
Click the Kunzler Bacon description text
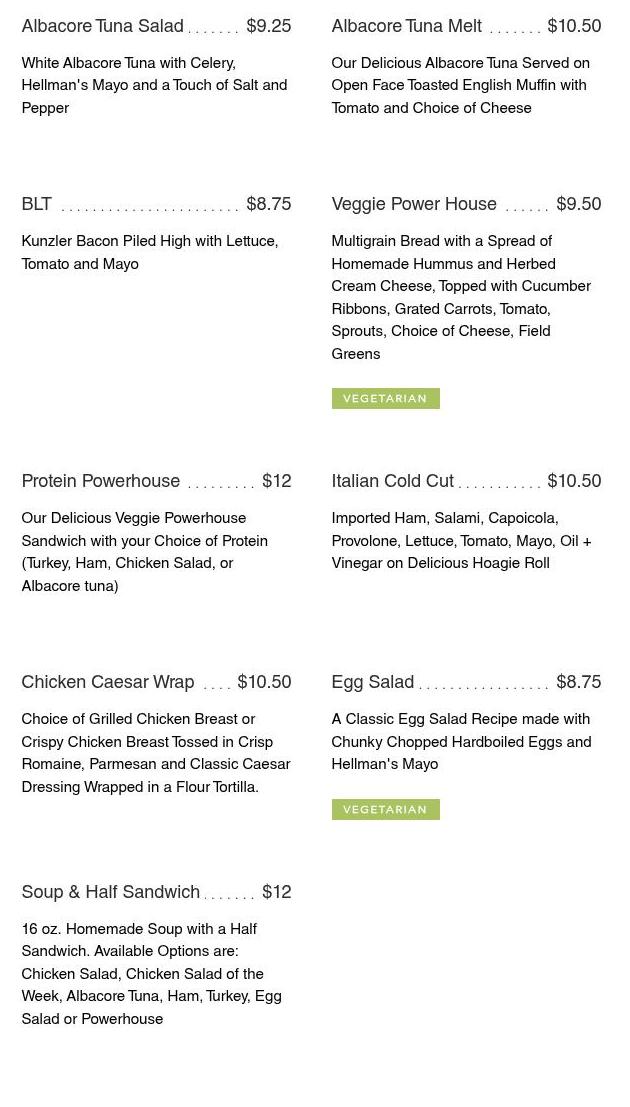pos(150,252)
